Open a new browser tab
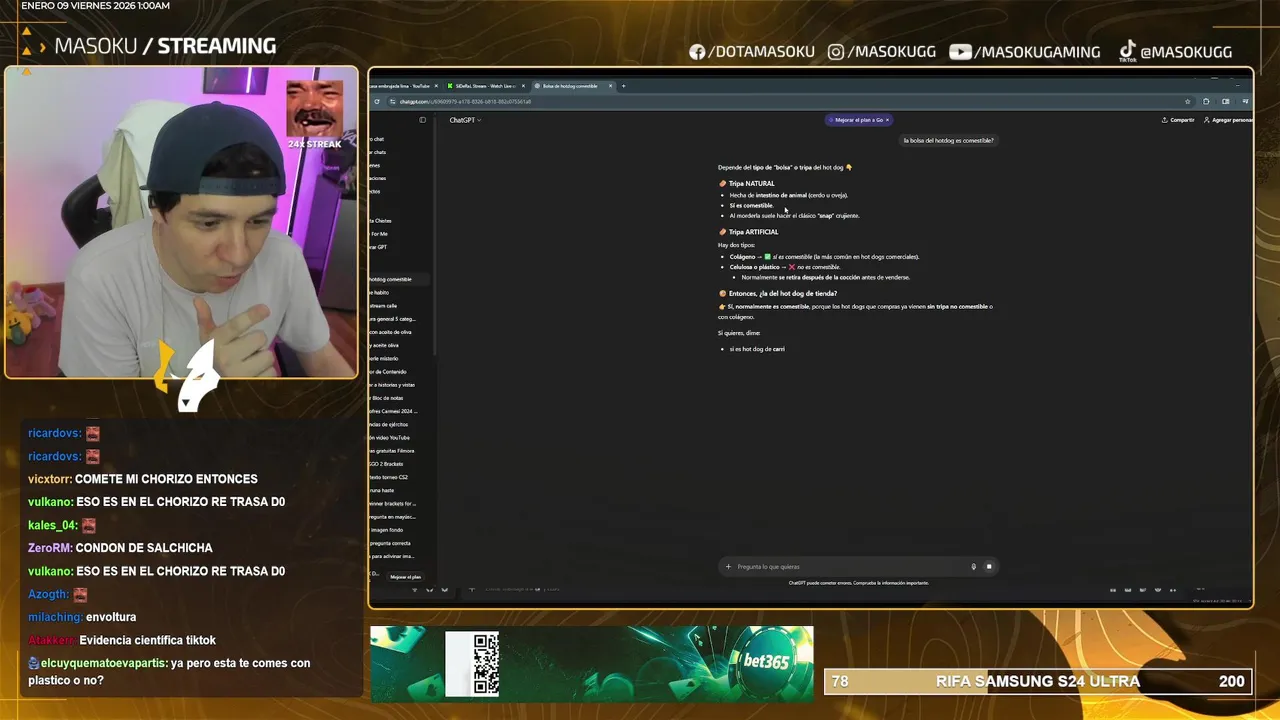The height and width of the screenshot is (720, 1280). [624, 86]
